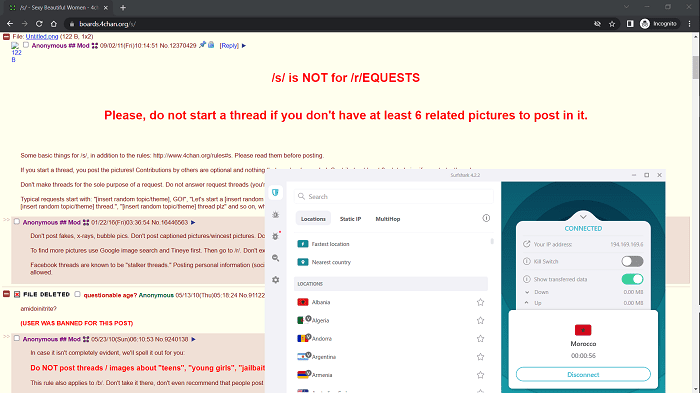
Task: Click the refresh icon beside Your IP address
Action: [x=526, y=244]
